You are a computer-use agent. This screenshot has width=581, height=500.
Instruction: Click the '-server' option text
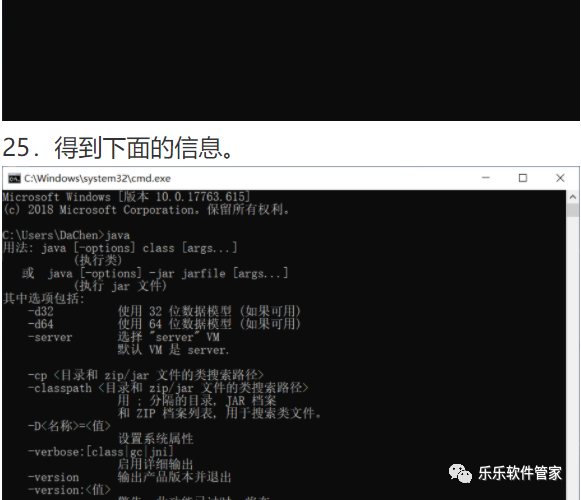click(50, 337)
